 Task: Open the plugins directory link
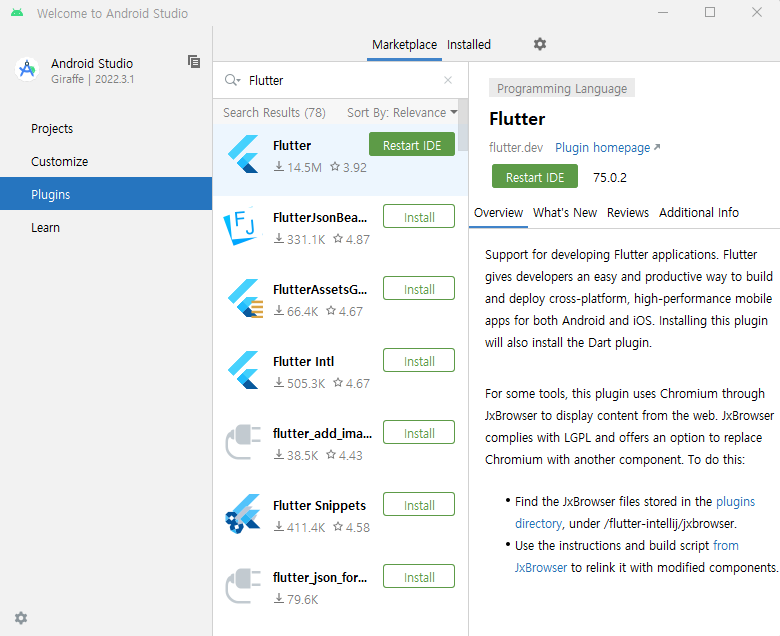tap(734, 502)
